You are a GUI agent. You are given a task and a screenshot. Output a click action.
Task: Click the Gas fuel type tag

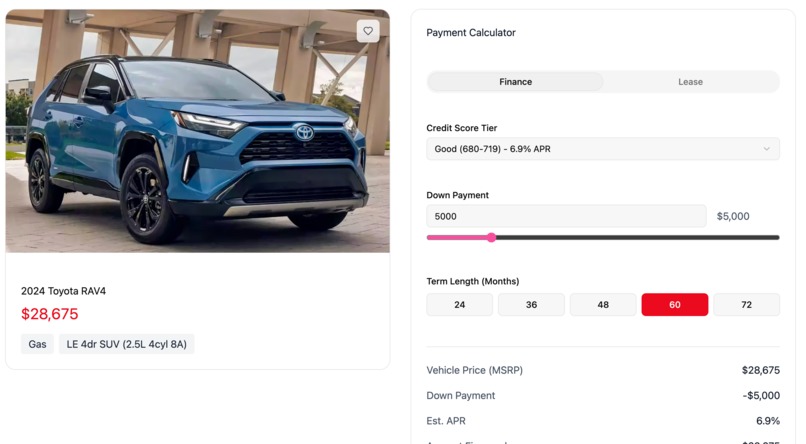point(37,344)
